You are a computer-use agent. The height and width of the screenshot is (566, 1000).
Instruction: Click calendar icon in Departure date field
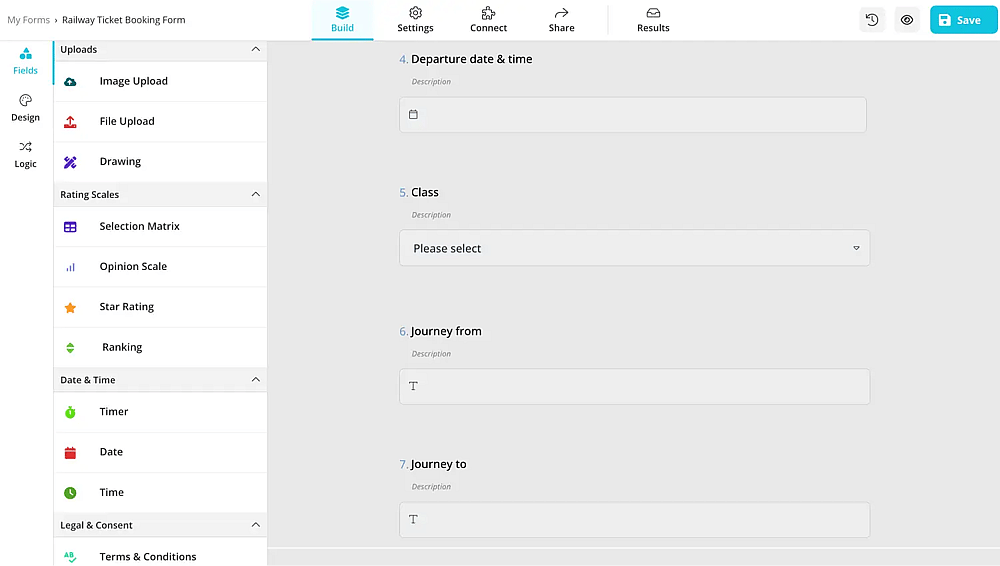coord(413,114)
